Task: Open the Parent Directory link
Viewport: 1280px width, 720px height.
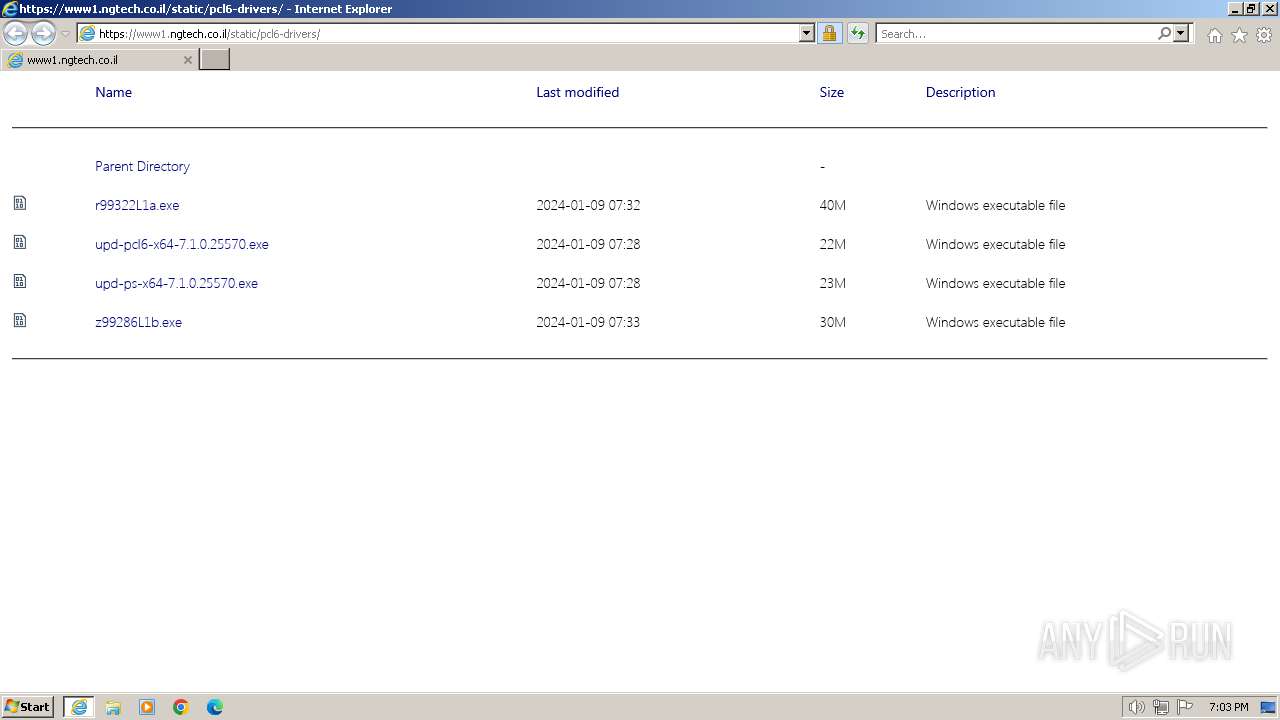Action: click(142, 166)
